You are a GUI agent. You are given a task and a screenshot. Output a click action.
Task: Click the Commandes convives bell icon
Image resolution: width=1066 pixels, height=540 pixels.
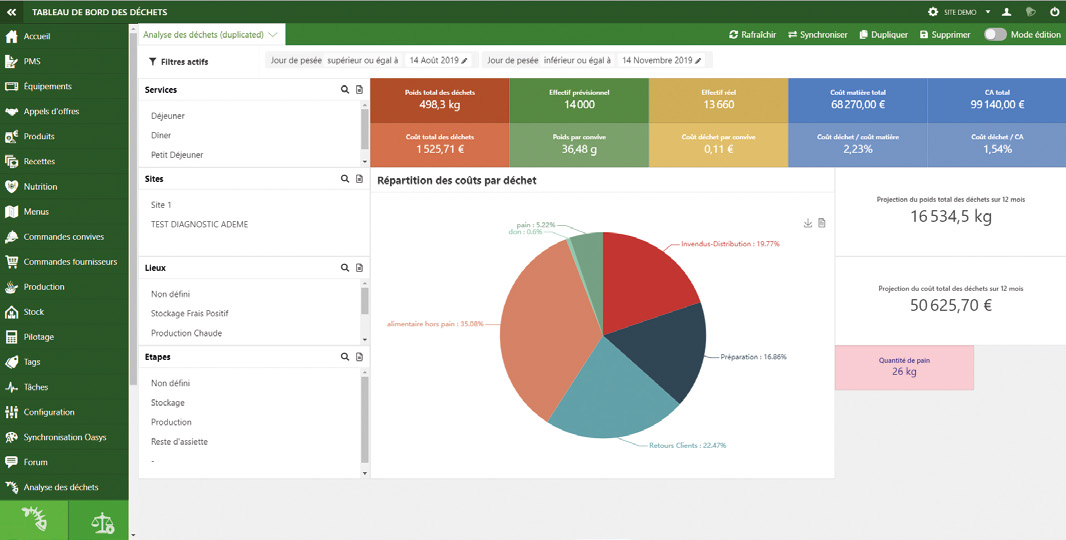tap(12, 237)
